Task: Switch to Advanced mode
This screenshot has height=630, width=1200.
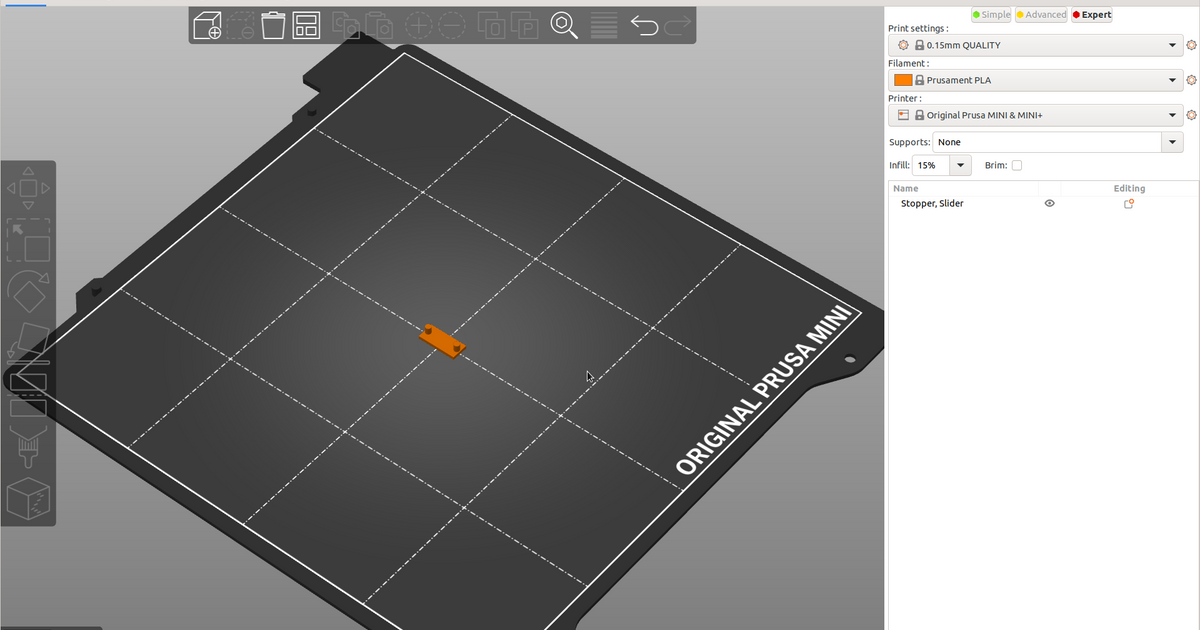Action: pyautogui.click(x=1041, y=14)
